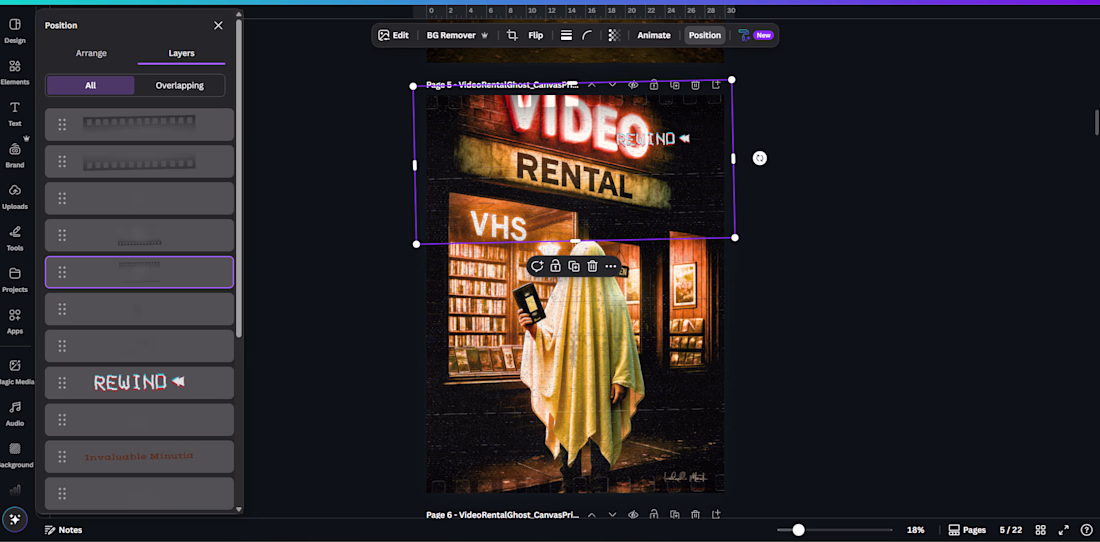Screen dimensions: 1100x542
Task: Click the Page 5 title text
Action: [x=502, y=85]
